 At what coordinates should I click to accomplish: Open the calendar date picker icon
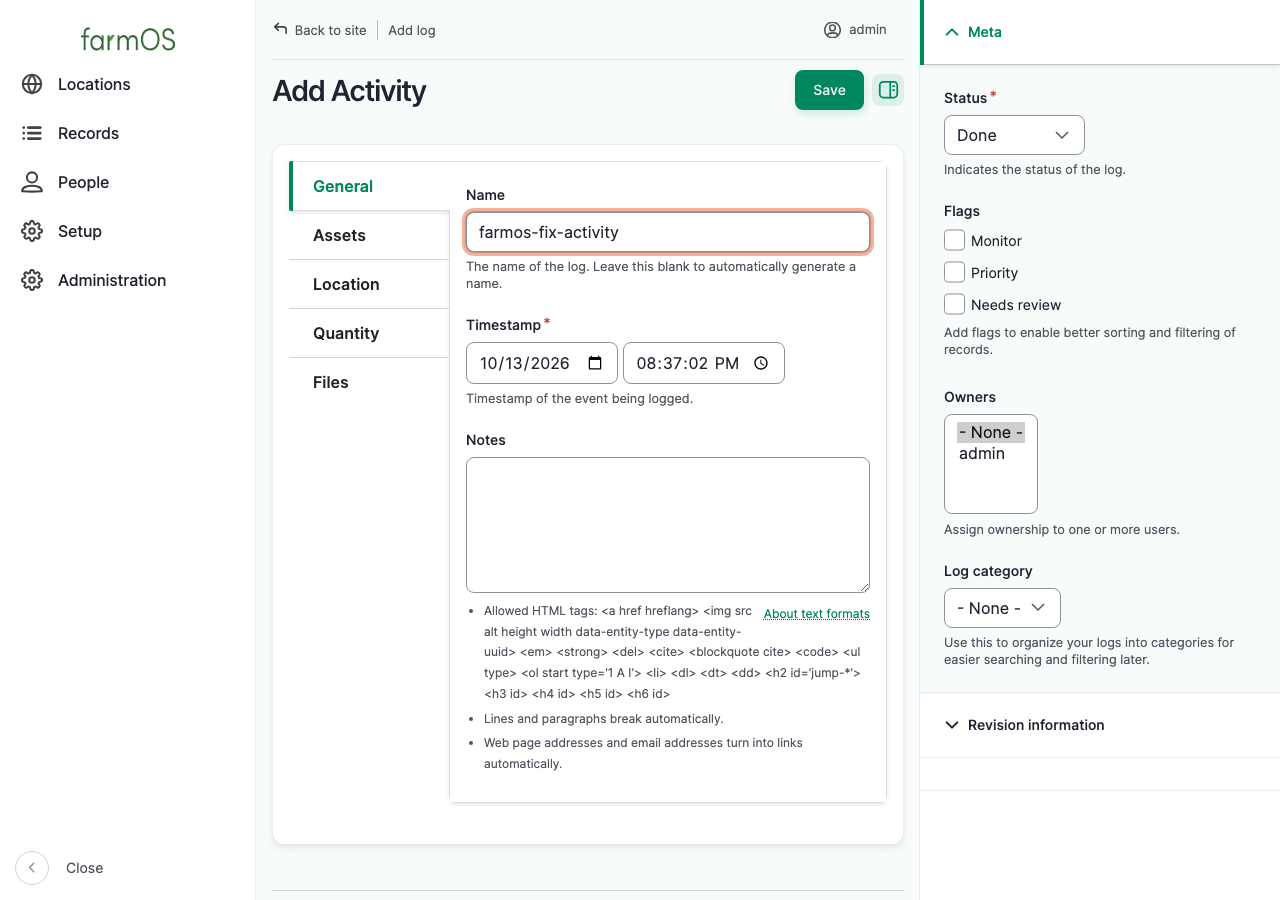click(x=595, y=363)
